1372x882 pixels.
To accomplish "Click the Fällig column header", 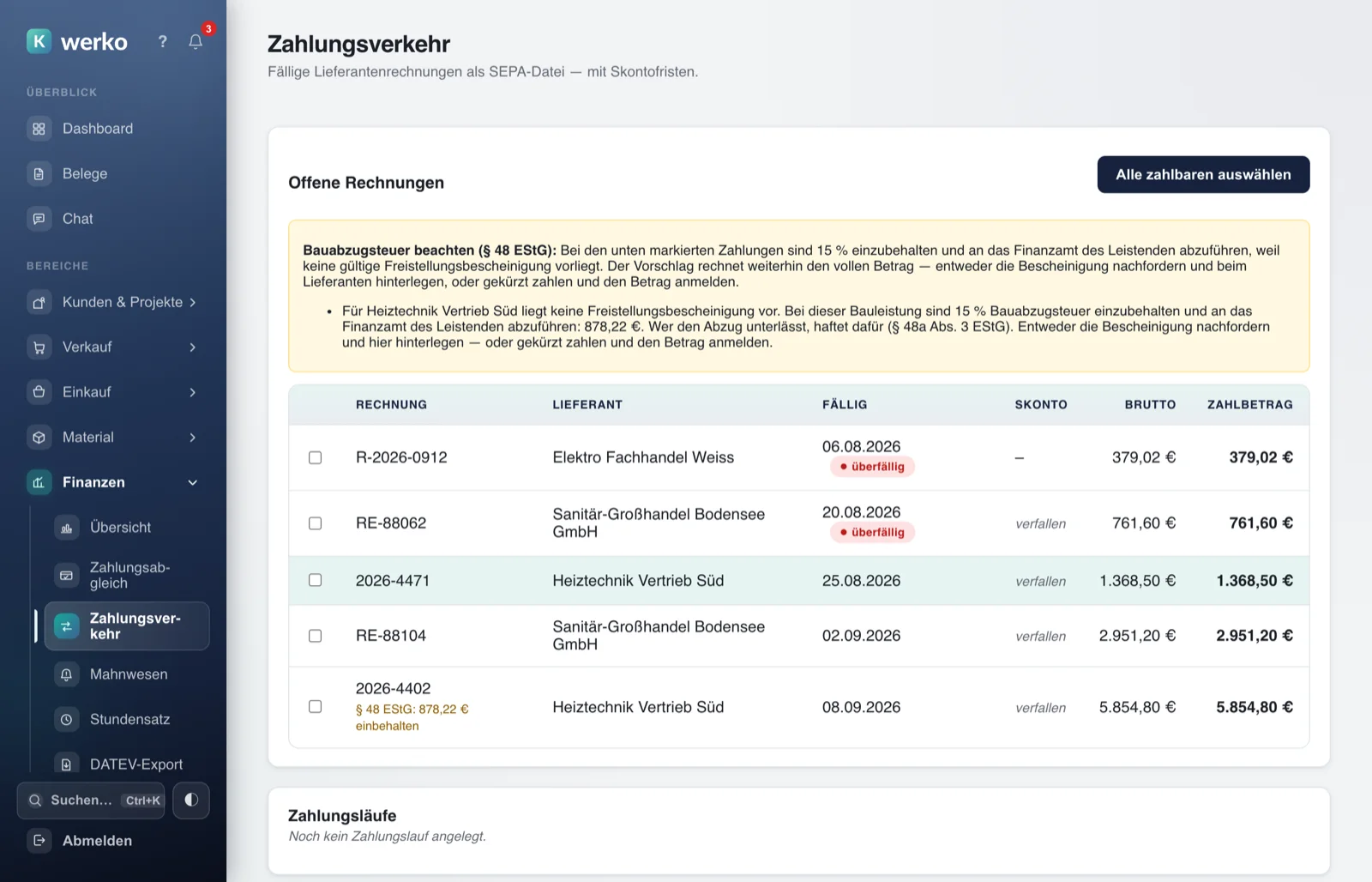I will click(845, 404).
